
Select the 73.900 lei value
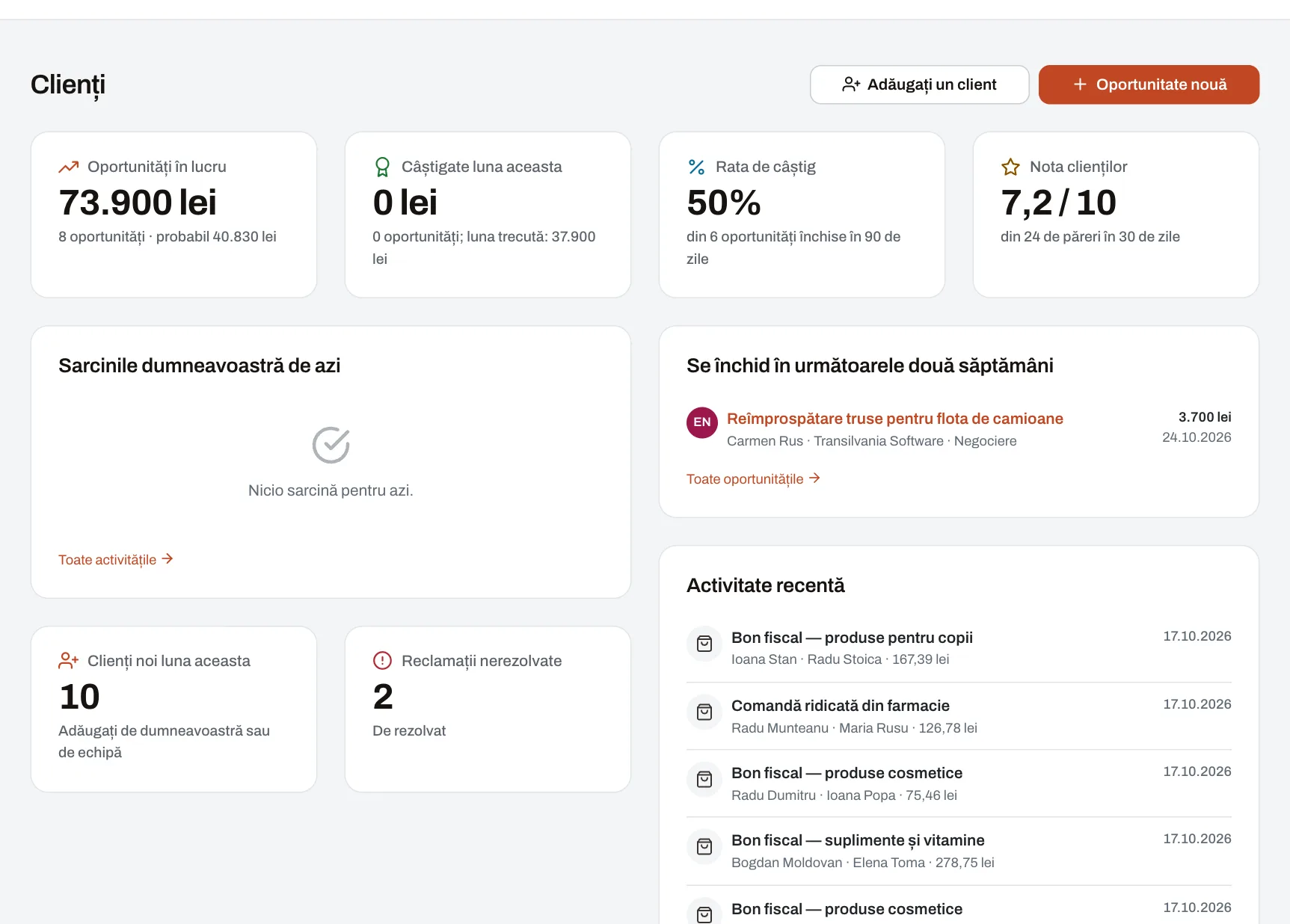(138, 203)
